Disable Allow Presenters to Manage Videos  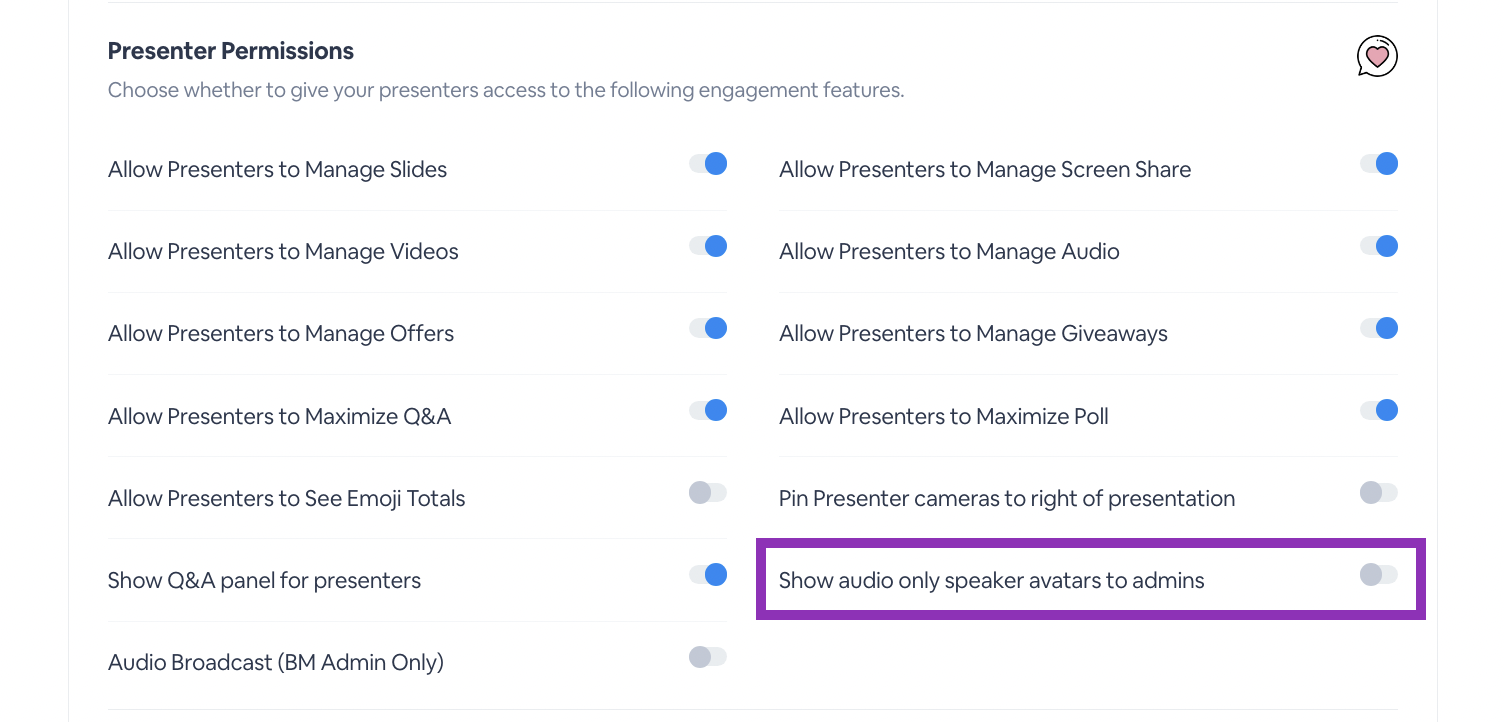click(x=708, y=245)
